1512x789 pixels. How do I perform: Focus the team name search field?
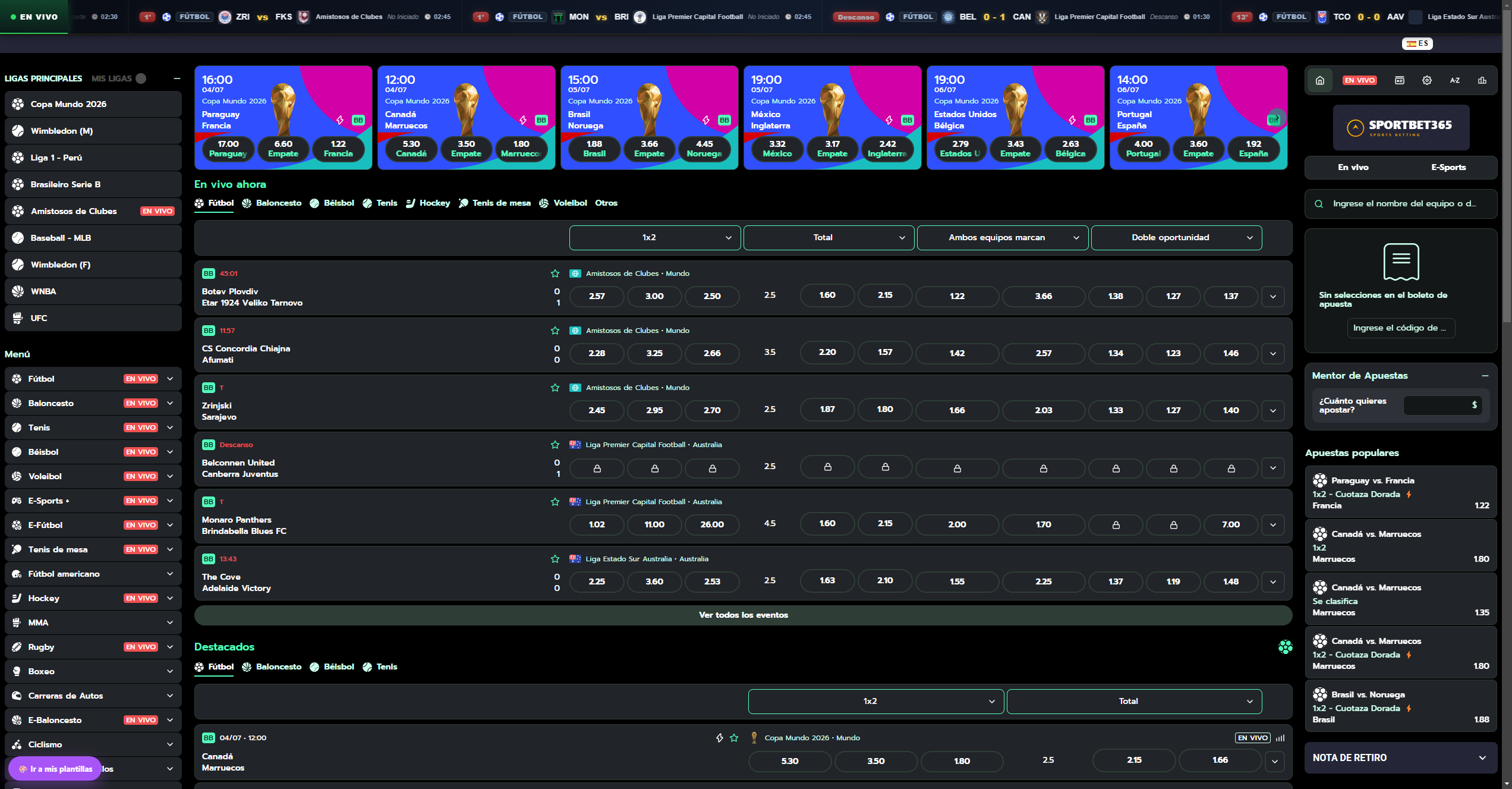pos(1401,204)
